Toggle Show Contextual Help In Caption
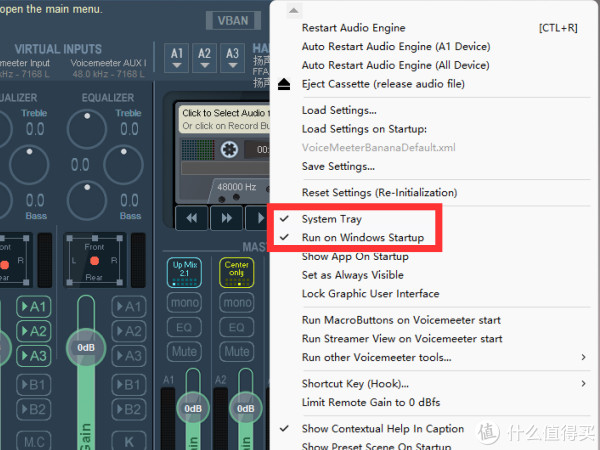The image size is (600, 450). (x=382, y=429)
